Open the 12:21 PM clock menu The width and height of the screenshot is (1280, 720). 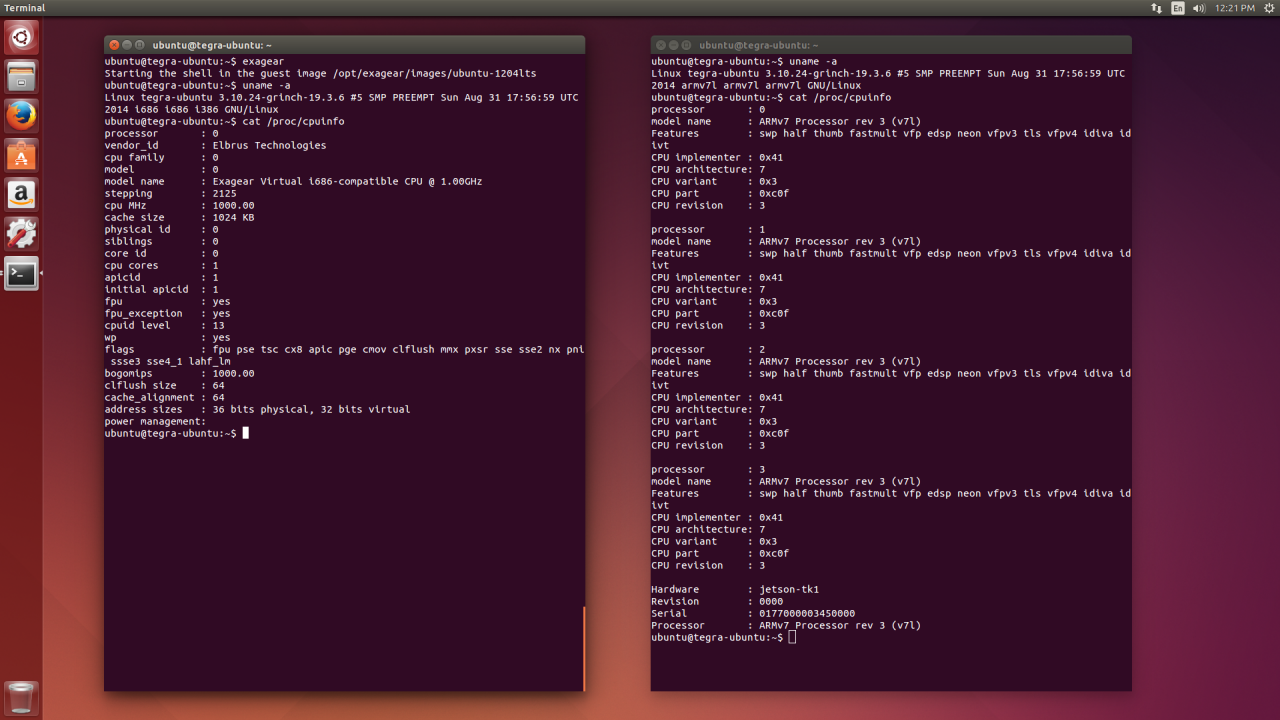coord(1235,8)
